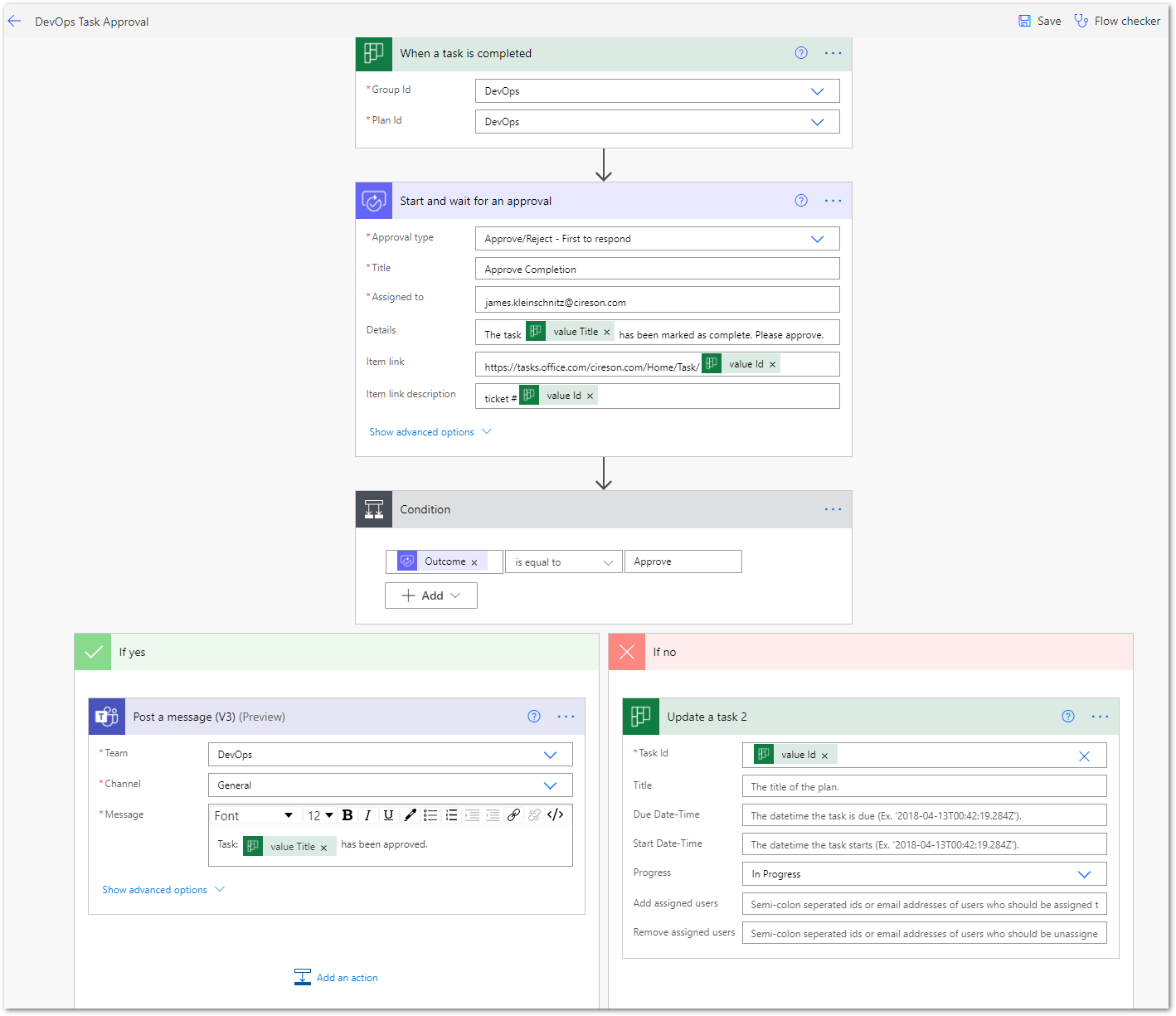
Task: Toggle bold formatting in the message editor
Action: tap(347, 814)
